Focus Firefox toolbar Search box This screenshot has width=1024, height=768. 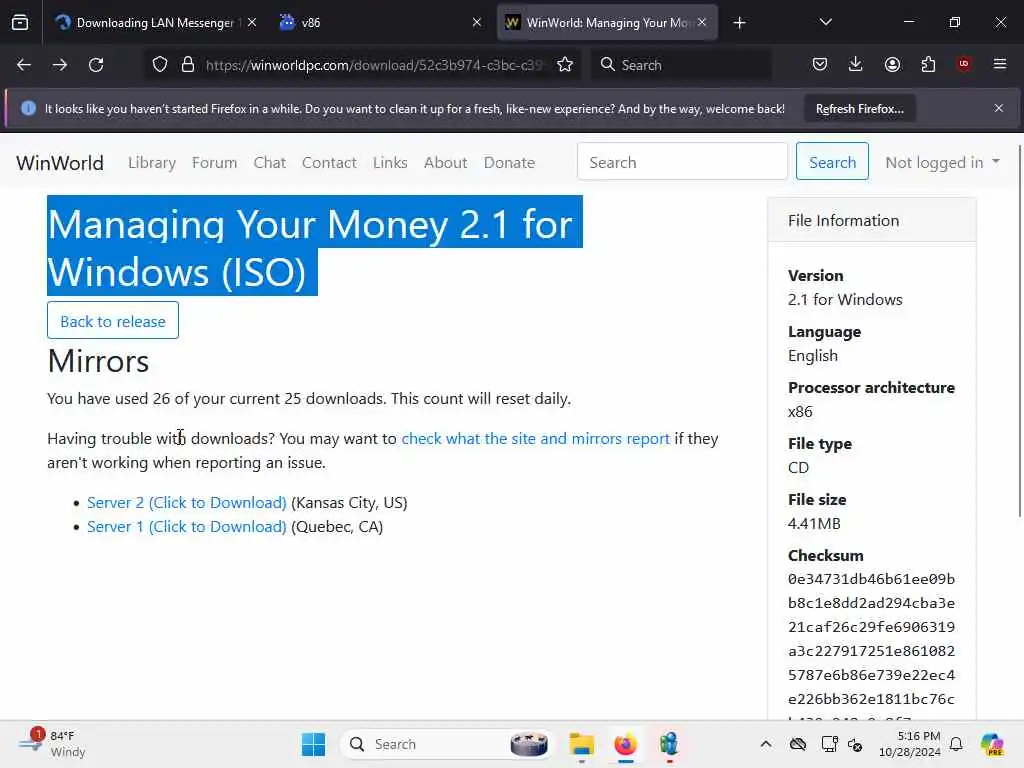coord(682,65)
